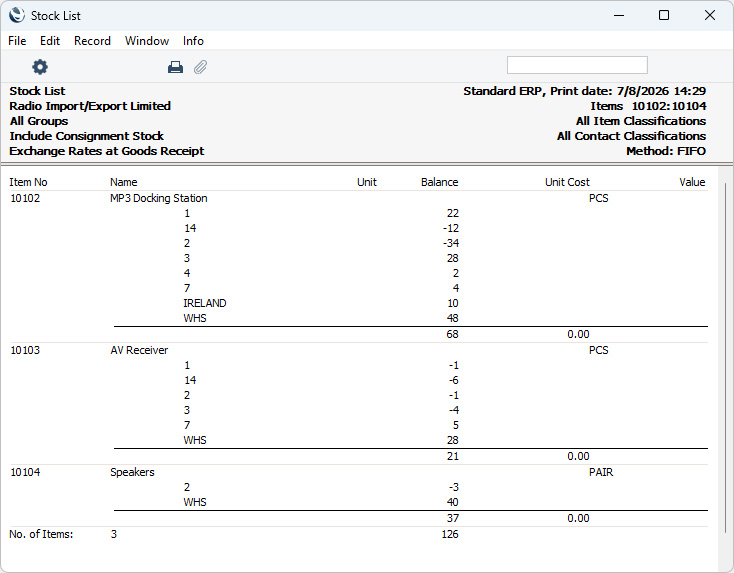
Task: Open the Edit menu
Action: point(50,41)
